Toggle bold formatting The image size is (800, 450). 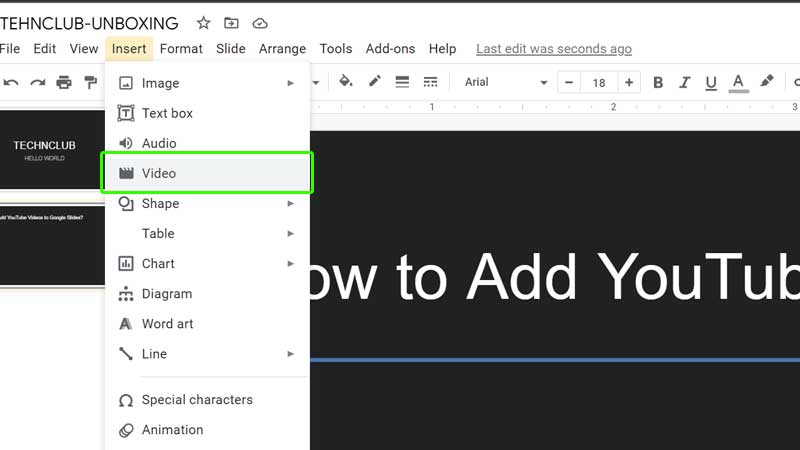point(658,82)
